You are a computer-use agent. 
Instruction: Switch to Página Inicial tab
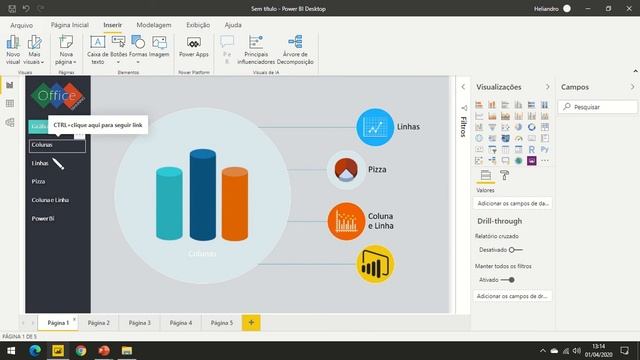(x=69, y=25)
